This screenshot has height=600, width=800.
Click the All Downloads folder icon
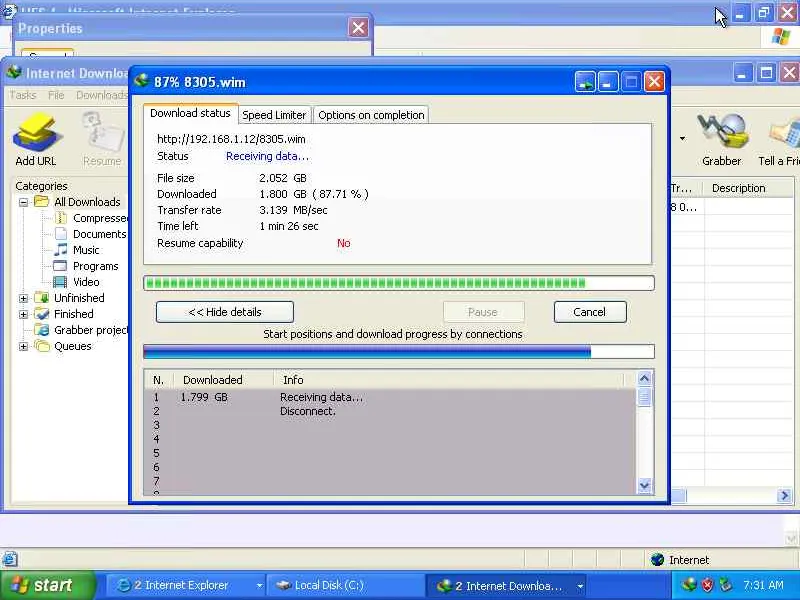tap(41, 202)
